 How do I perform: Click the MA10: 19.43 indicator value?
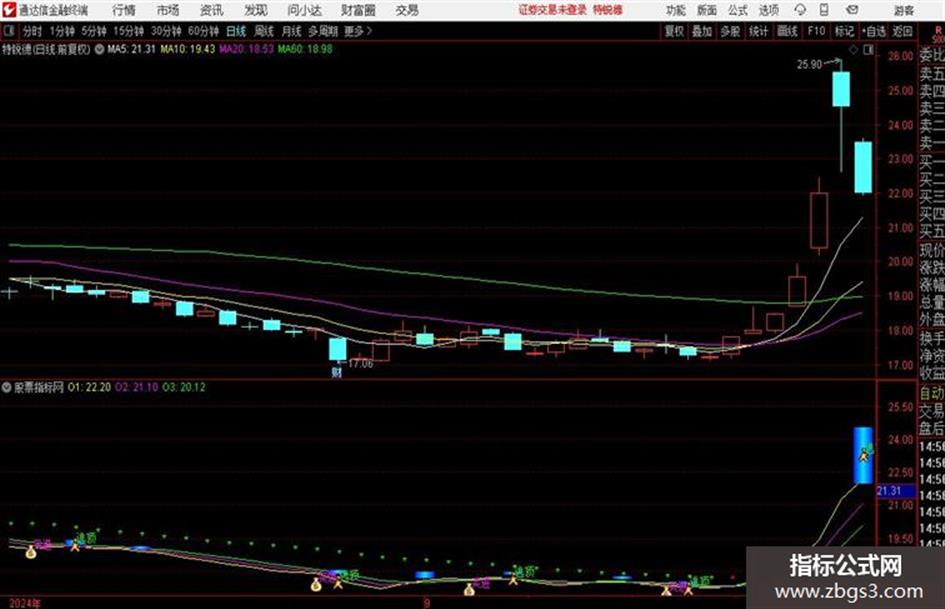click(x=187, y=49)
